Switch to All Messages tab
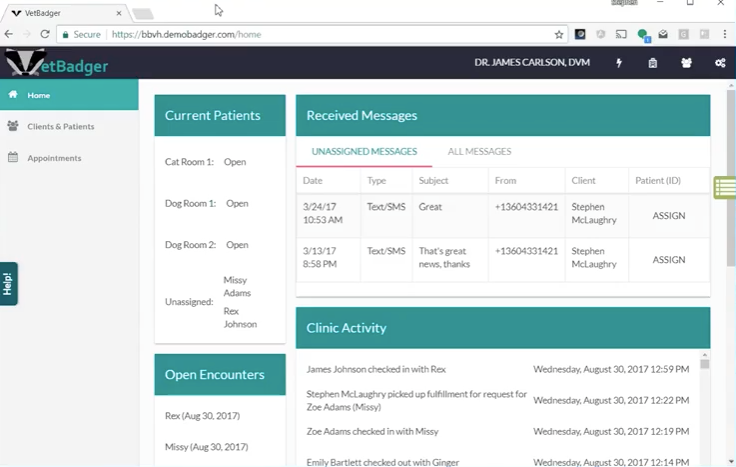 pos(479,152)
